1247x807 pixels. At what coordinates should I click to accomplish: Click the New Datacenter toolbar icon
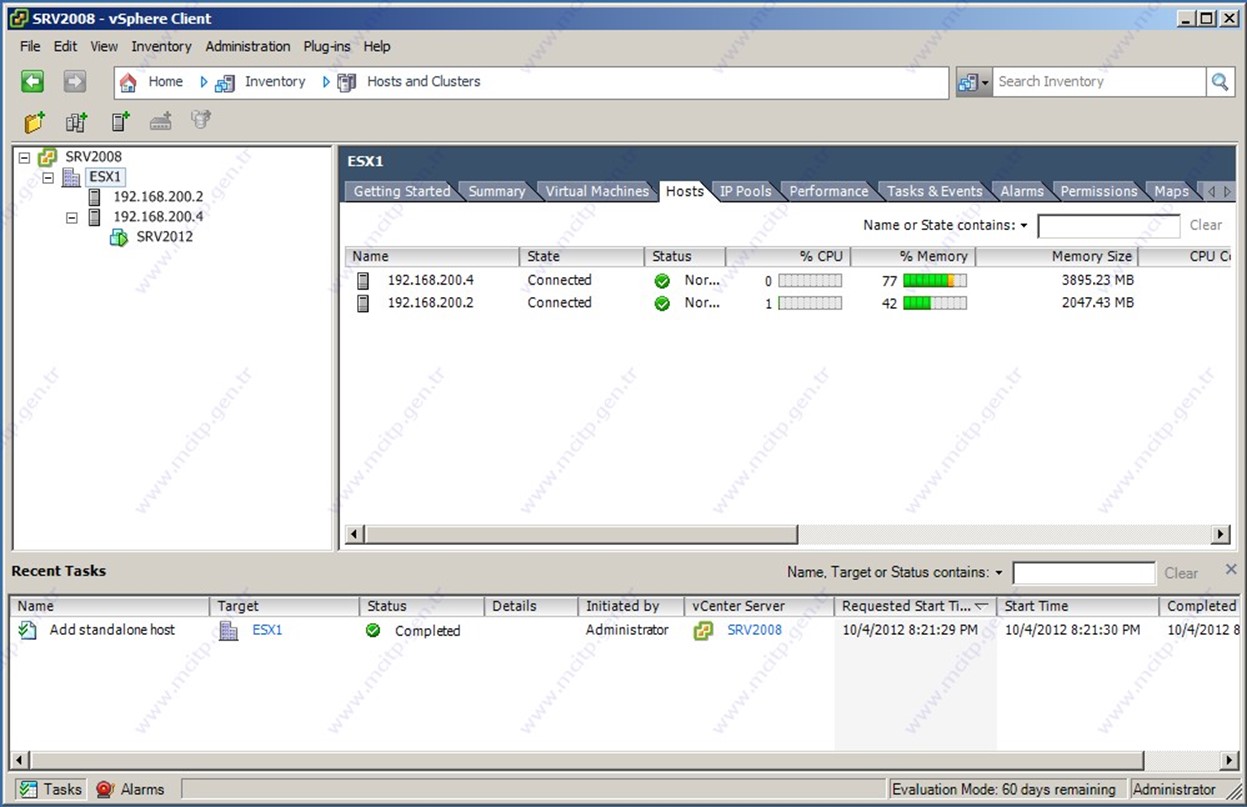click(x=77, y=122)
